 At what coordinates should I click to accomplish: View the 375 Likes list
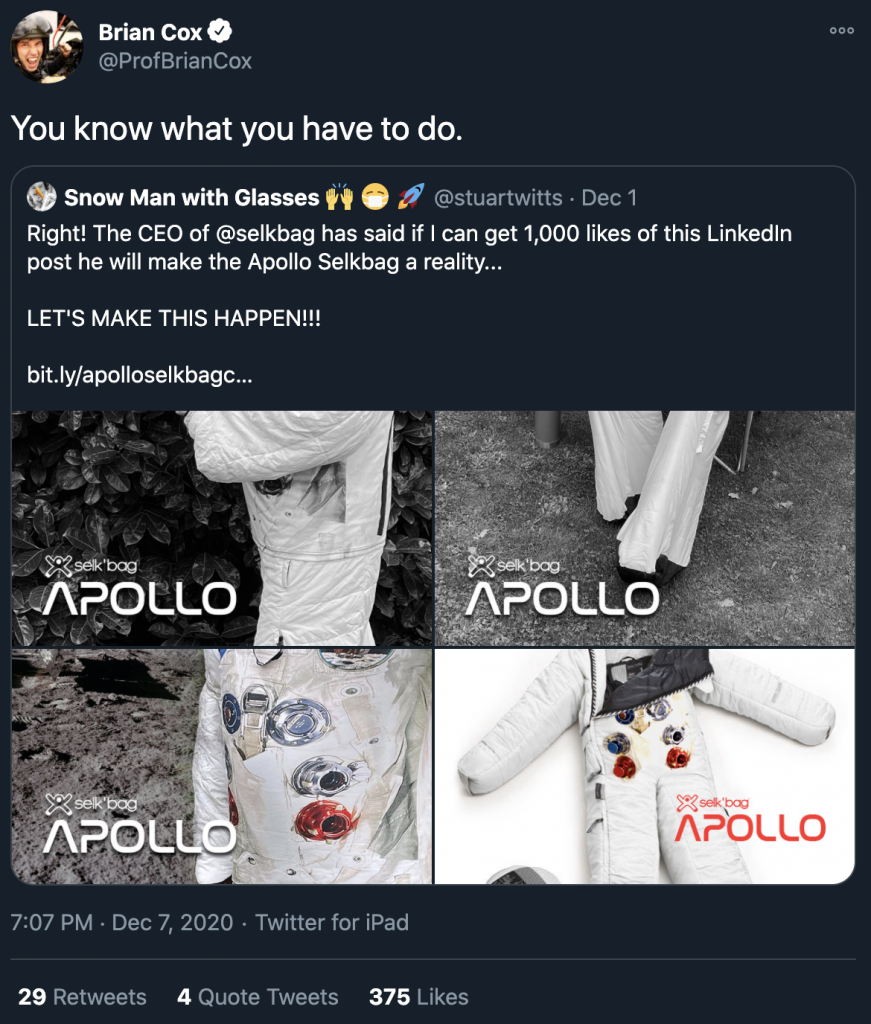pyautogui.click(x=418, y=997)
